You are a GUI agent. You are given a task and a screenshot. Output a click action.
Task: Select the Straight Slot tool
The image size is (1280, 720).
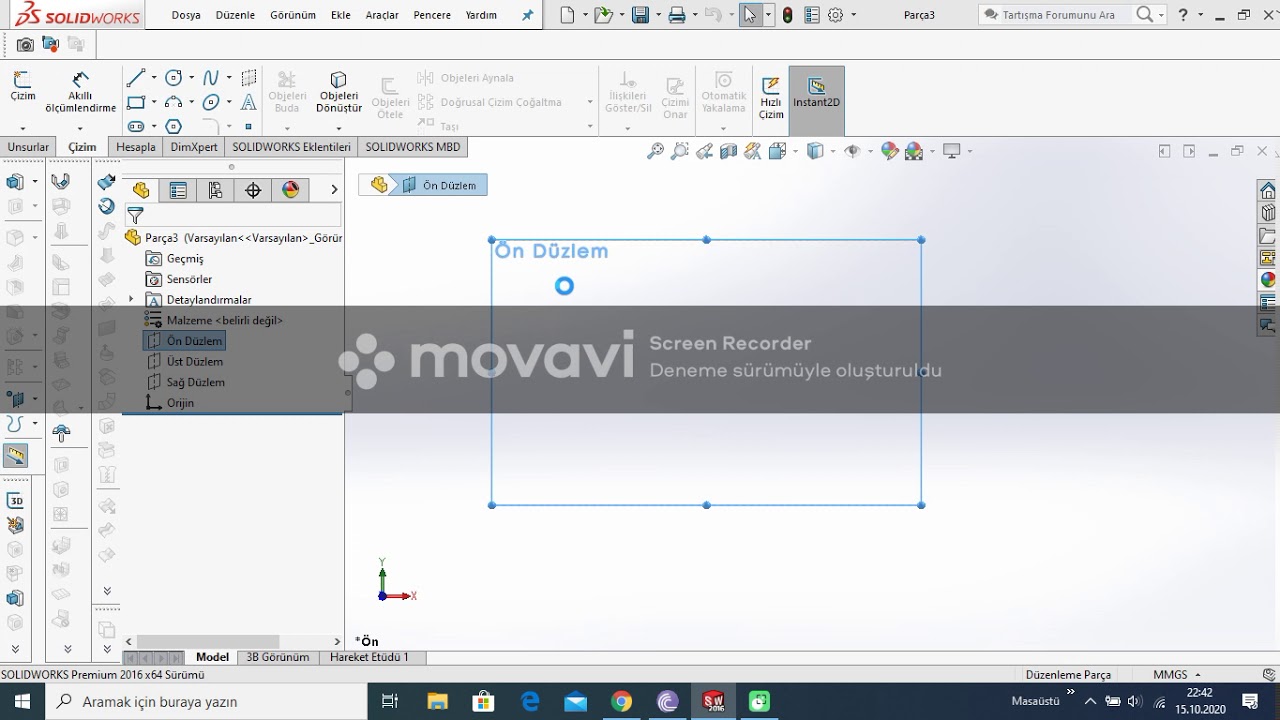[x=135, y=126]
